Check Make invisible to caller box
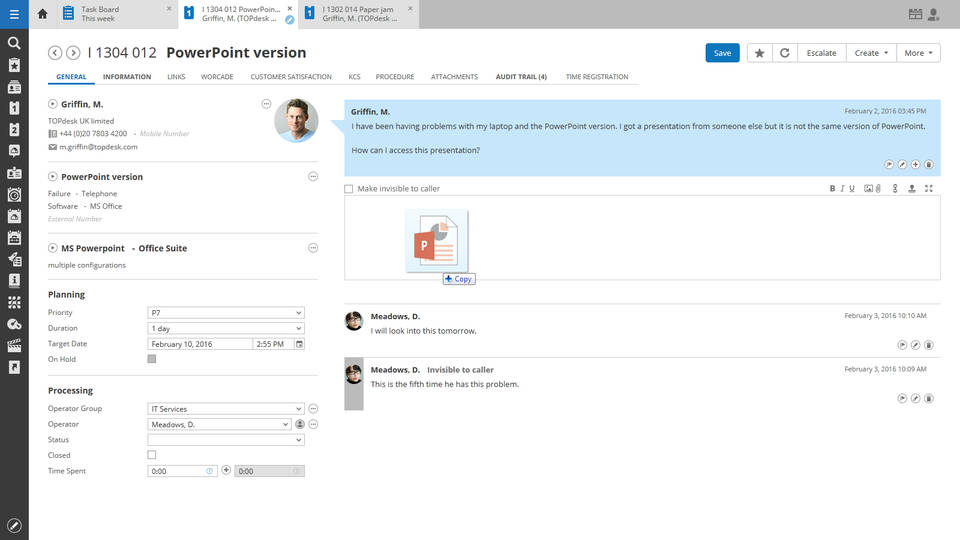The width and height of the screenshot is (960, 540). pos(349,188)
